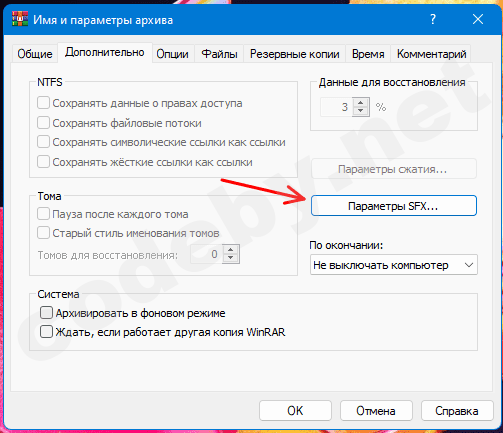The height and width of the screenshot is (433, 503).
Task: Switch to the Время tab
Action: click(x=368, y=54)
